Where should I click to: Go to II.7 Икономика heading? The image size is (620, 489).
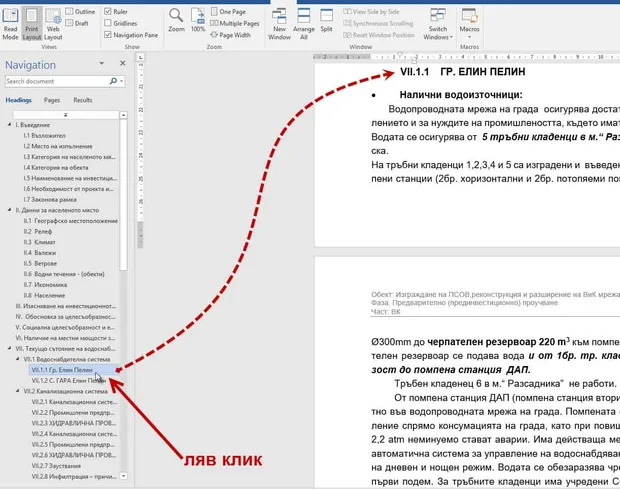click(45, 285)
